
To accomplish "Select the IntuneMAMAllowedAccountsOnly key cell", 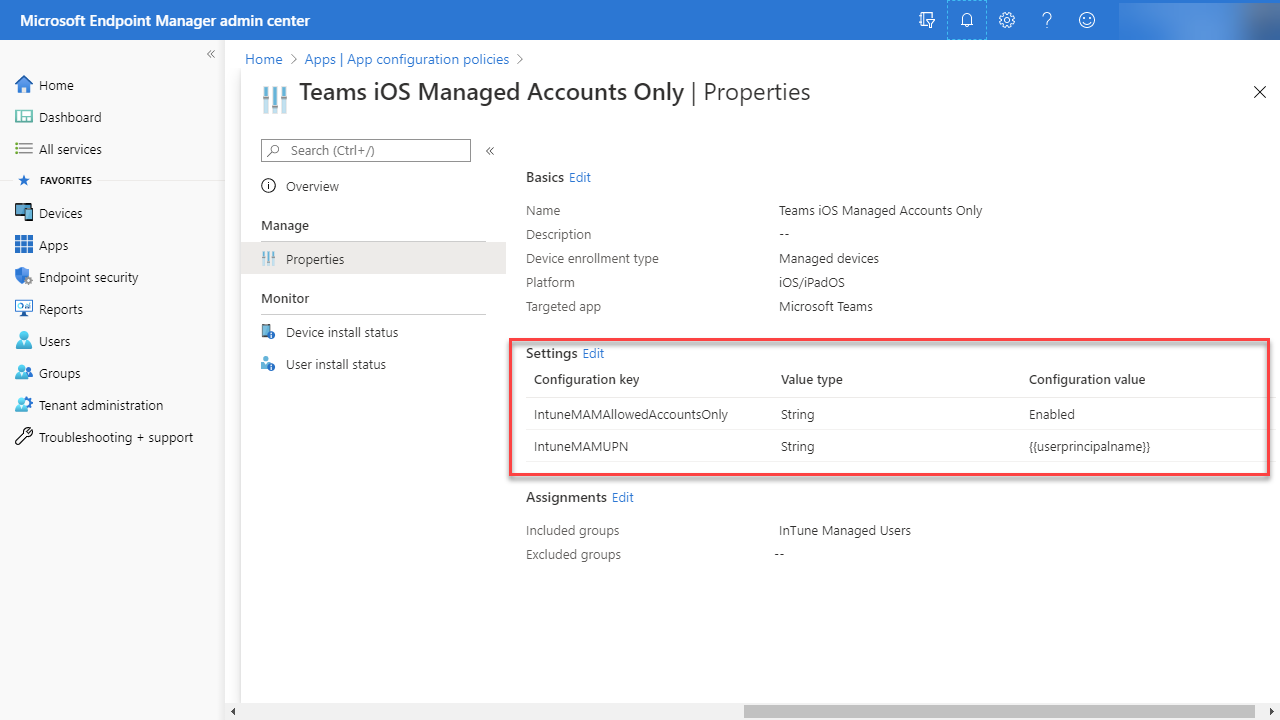I will point(631,414).
